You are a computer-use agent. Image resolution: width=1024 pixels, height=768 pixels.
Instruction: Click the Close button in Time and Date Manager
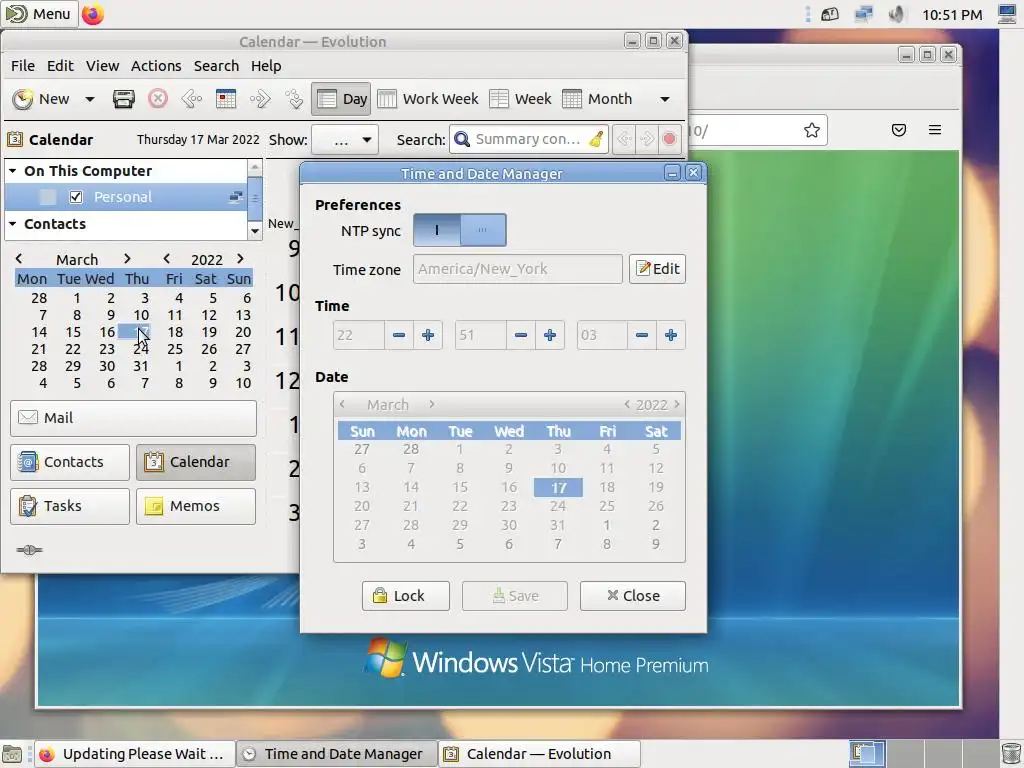(x=633, y=596)
